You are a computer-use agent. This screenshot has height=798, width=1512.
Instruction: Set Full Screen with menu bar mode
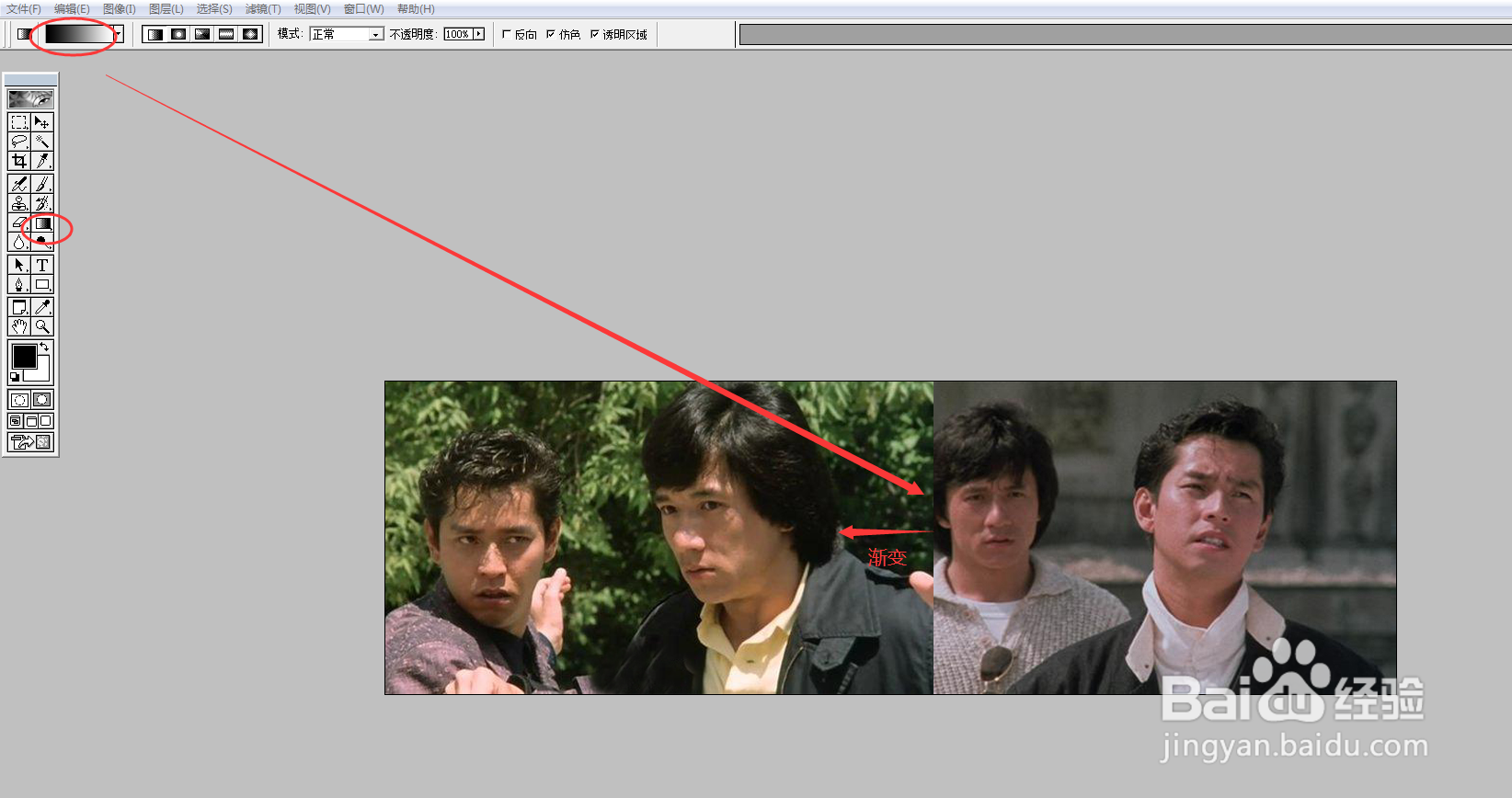pyautogui.click(x=30, y=421)
